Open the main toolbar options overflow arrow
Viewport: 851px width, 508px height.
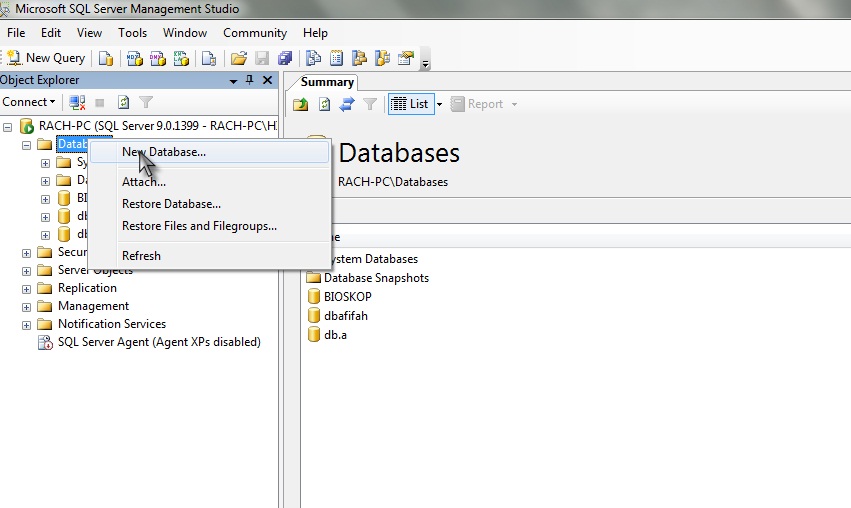[x=426, y=64]
